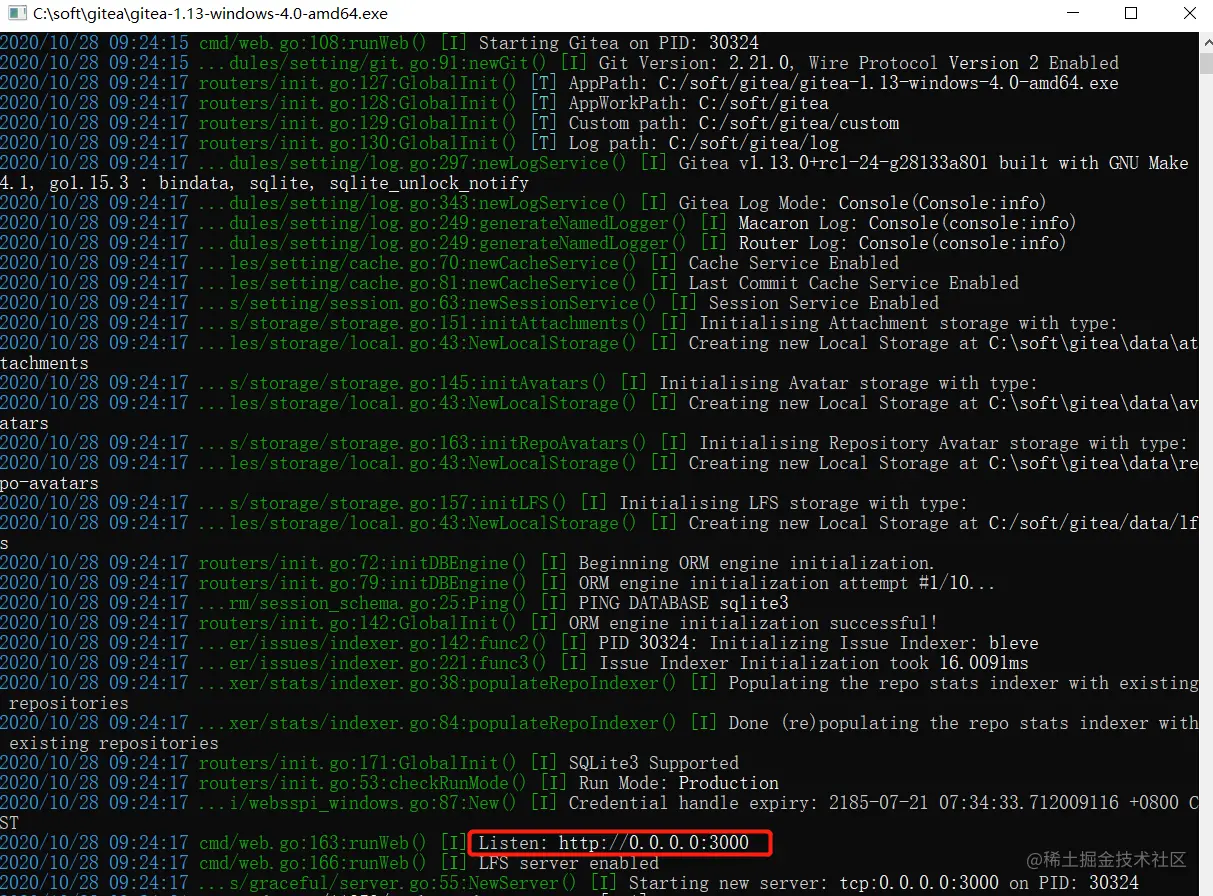
Task: Click the console window icon in the title bar
Action: (x=17, y=14)
